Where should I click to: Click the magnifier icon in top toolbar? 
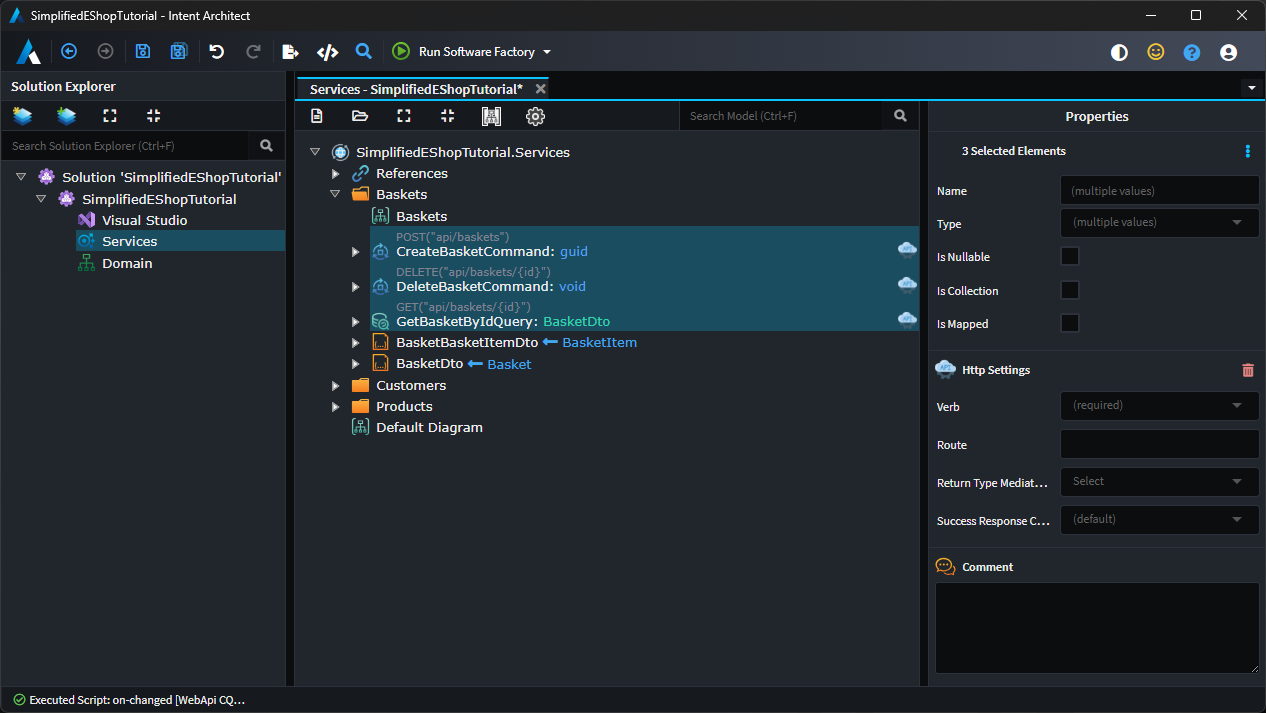tap(364, 52)
